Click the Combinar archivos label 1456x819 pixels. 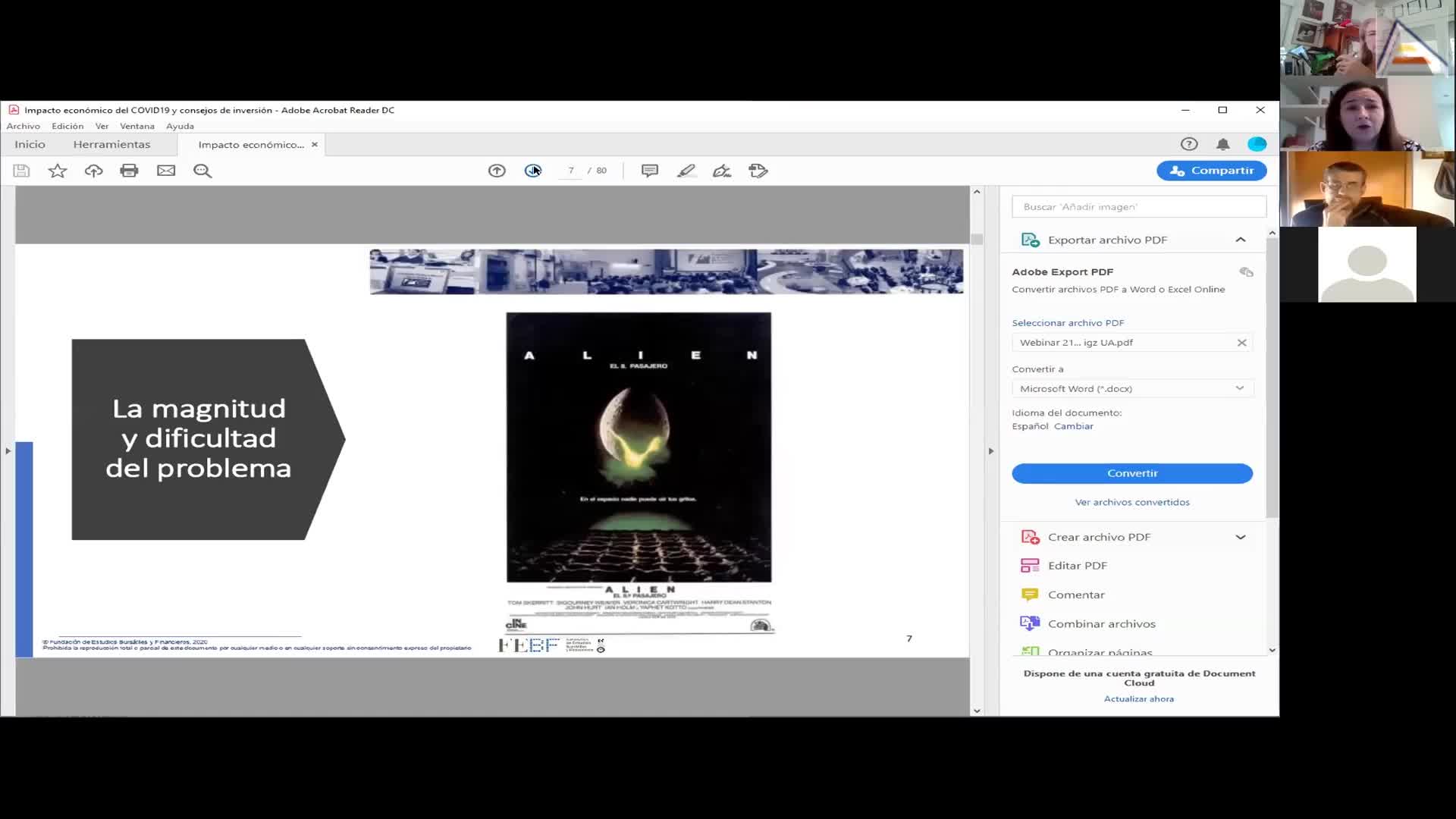click(1102, 623)
